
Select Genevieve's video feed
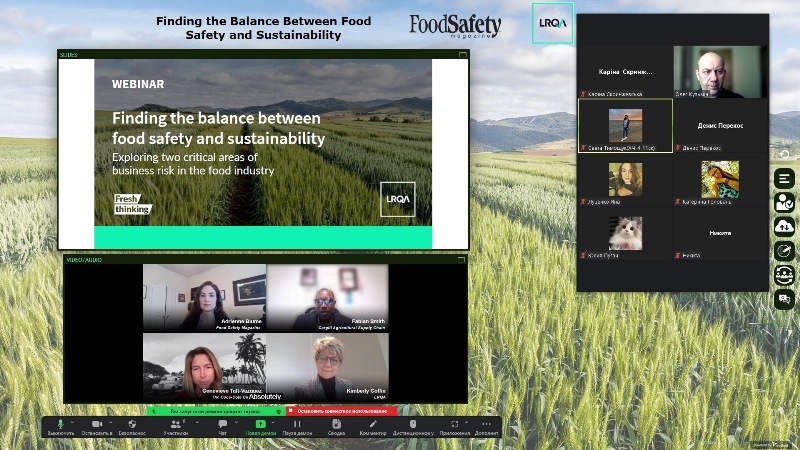(x=205, y=367)
